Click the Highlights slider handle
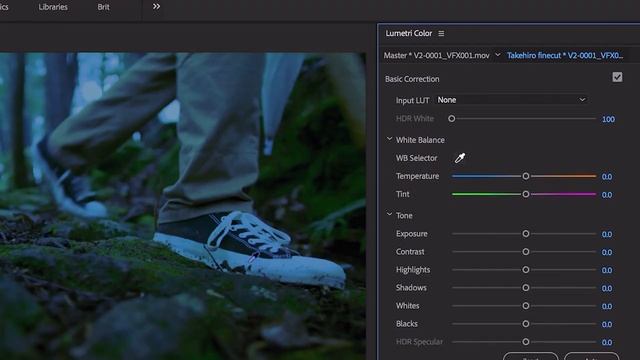Screen dimensions: 640x360 tap(526, 269)
